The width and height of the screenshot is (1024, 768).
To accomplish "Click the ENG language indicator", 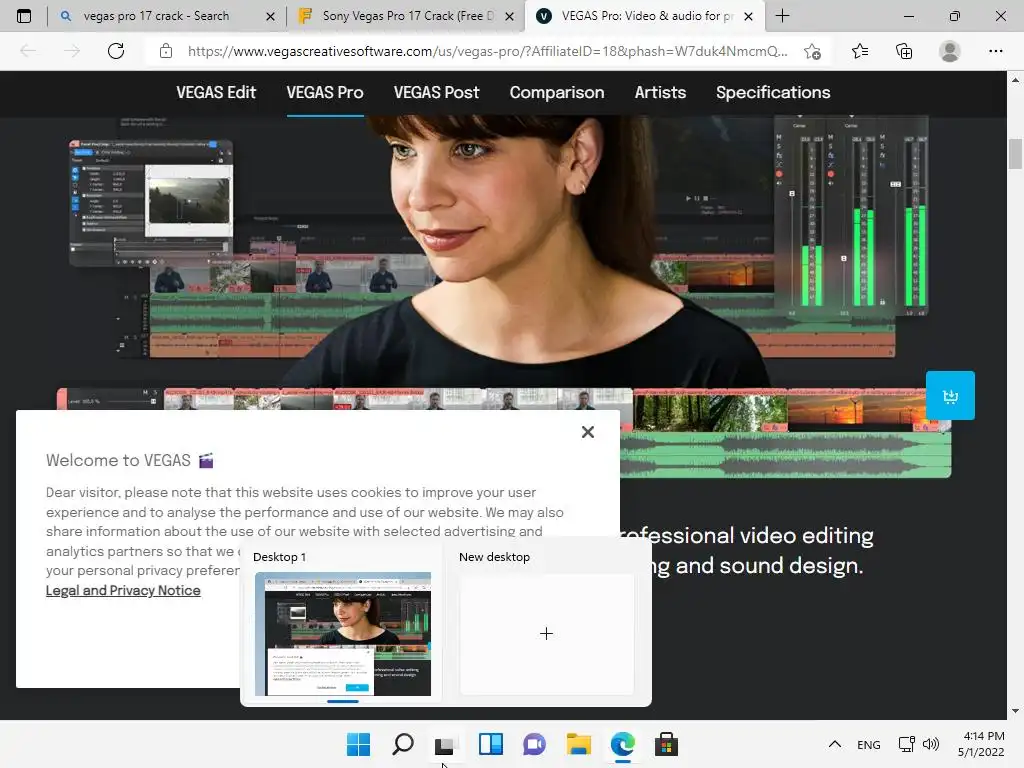I will [869, 744].
